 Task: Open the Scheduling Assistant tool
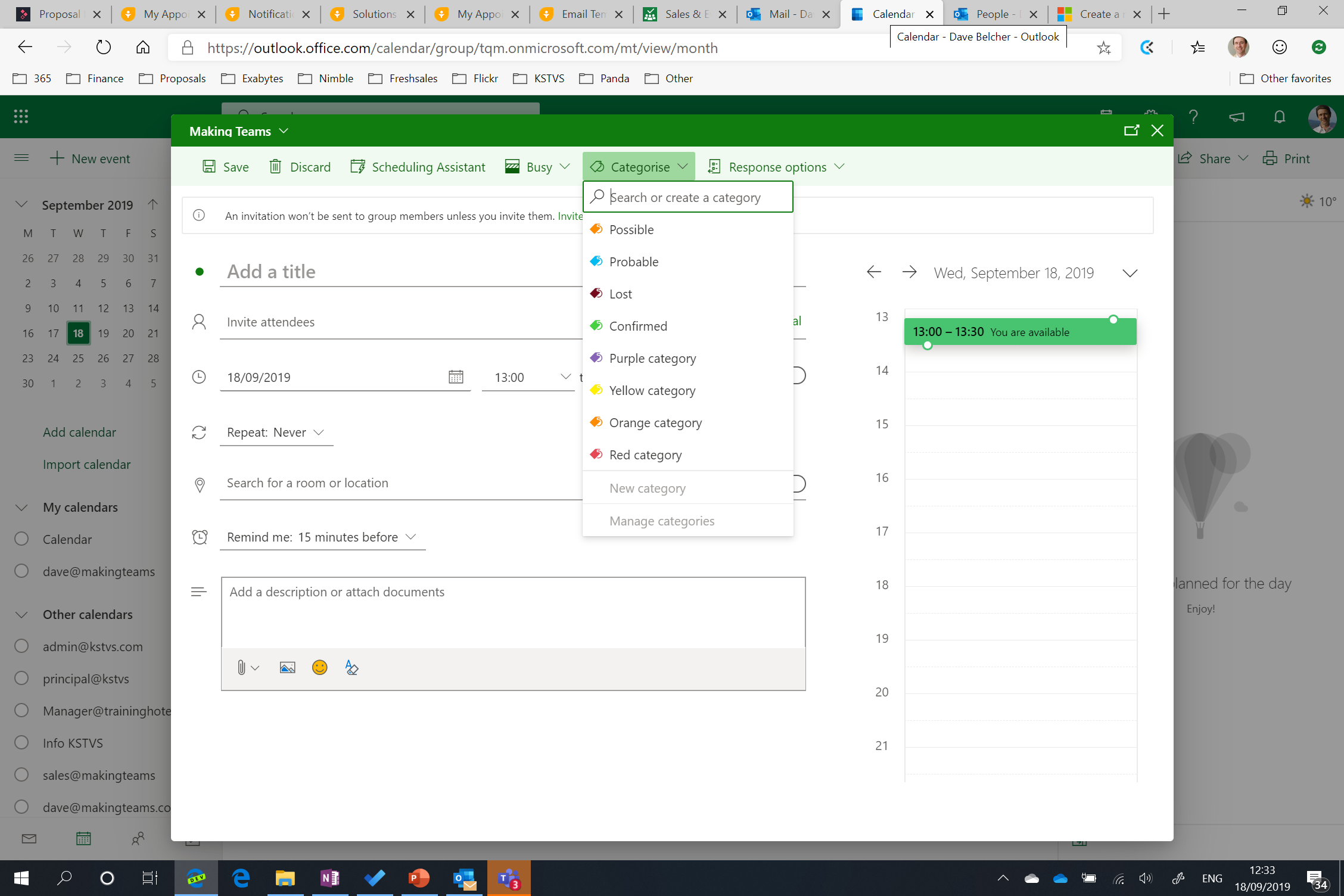pos(418,166)
